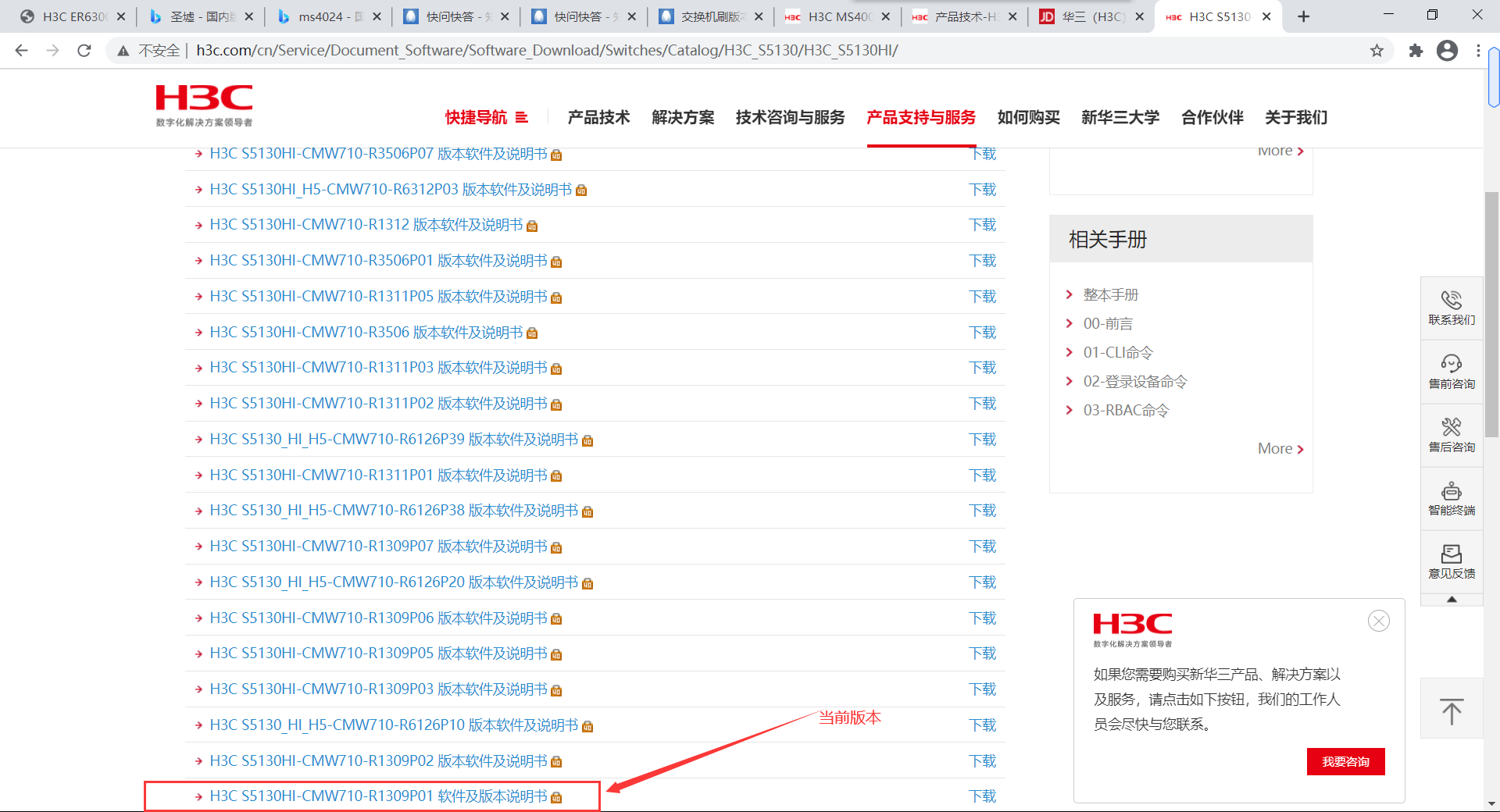Image resolution: width=1500 pixels, height=812 pixels.
Task: Click 下载 for R6126P10 version
Action: [983, 725]
